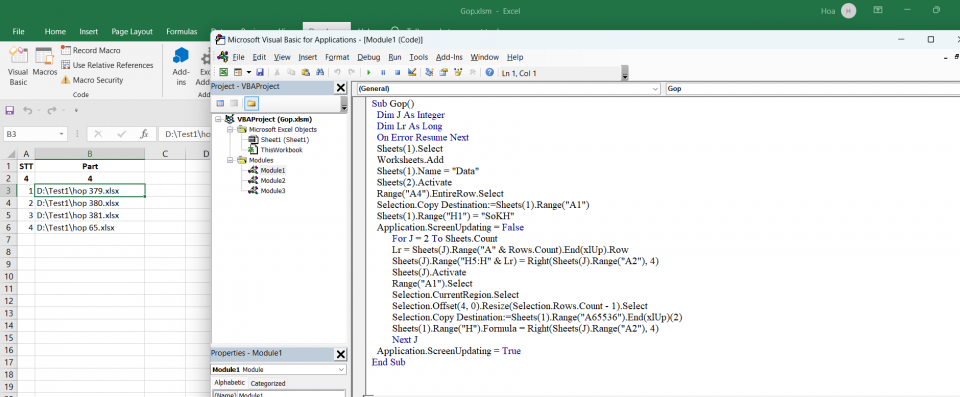Viewport: 960px width, 397px height.
Task: Open the Name Box dropdown in Excel
Action: (62, 134)
